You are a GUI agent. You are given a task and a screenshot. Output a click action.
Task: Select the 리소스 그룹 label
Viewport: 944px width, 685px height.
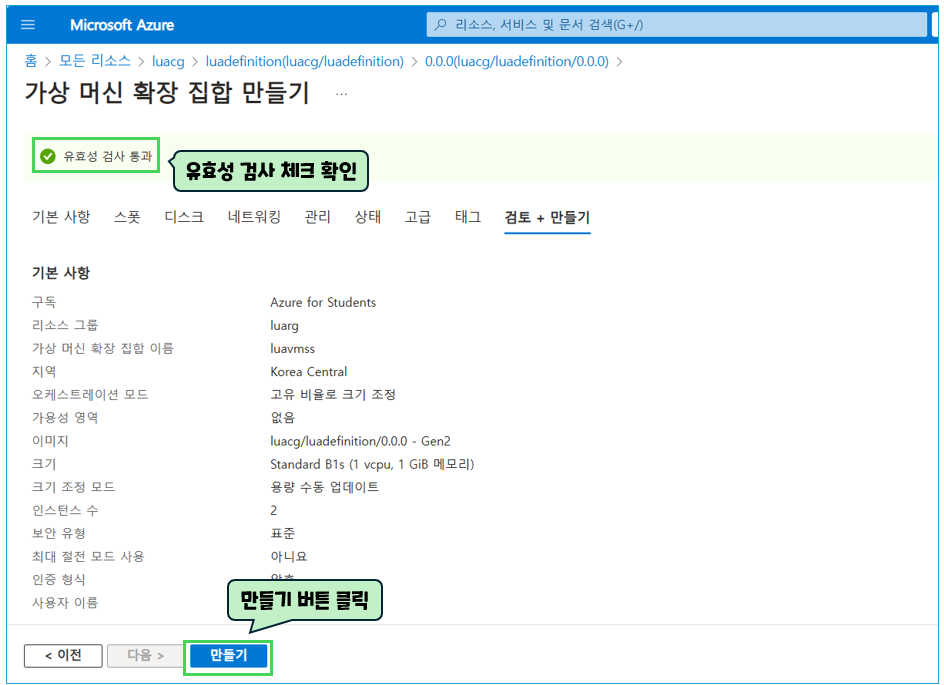pos(65,326)
